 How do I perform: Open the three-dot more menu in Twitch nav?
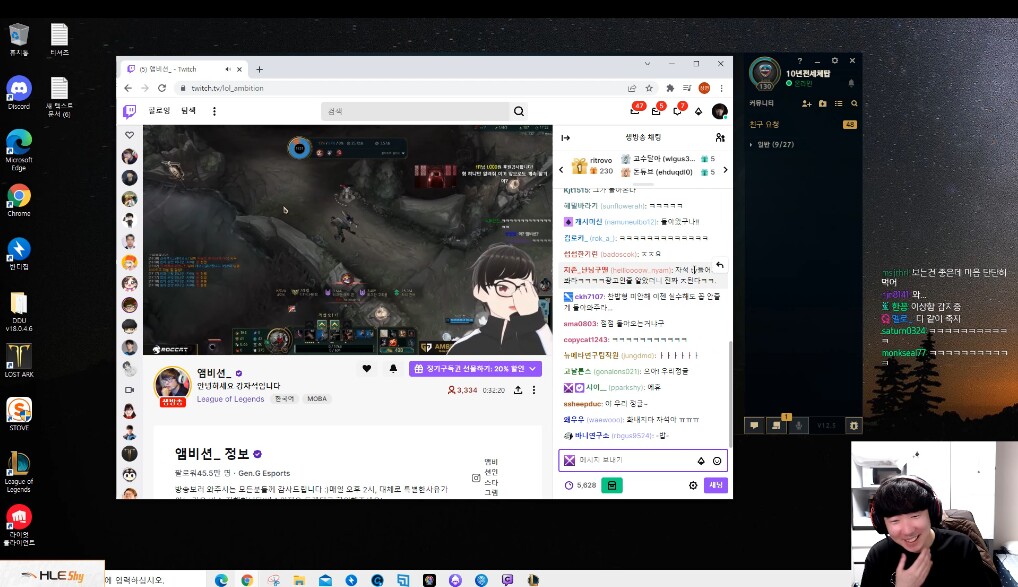[x=214, y=111]
